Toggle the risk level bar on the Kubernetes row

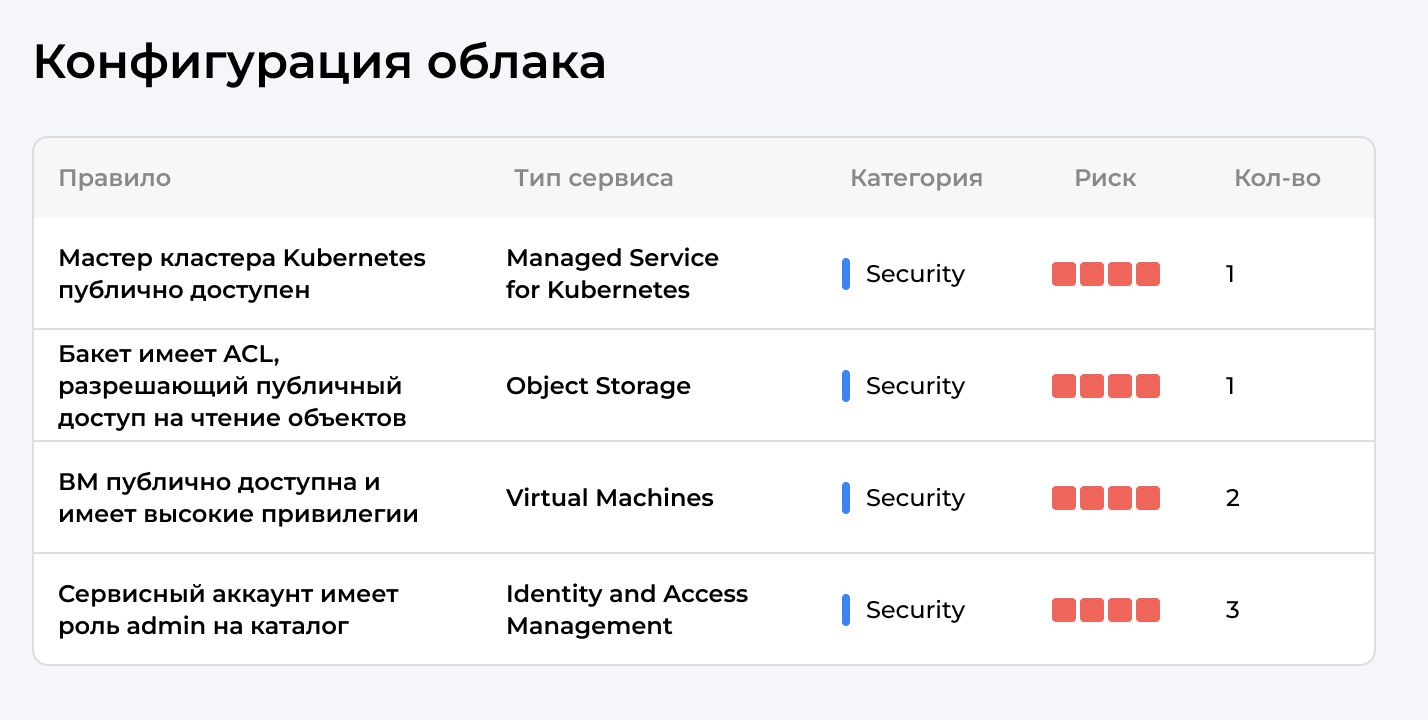pos(1105,273)
